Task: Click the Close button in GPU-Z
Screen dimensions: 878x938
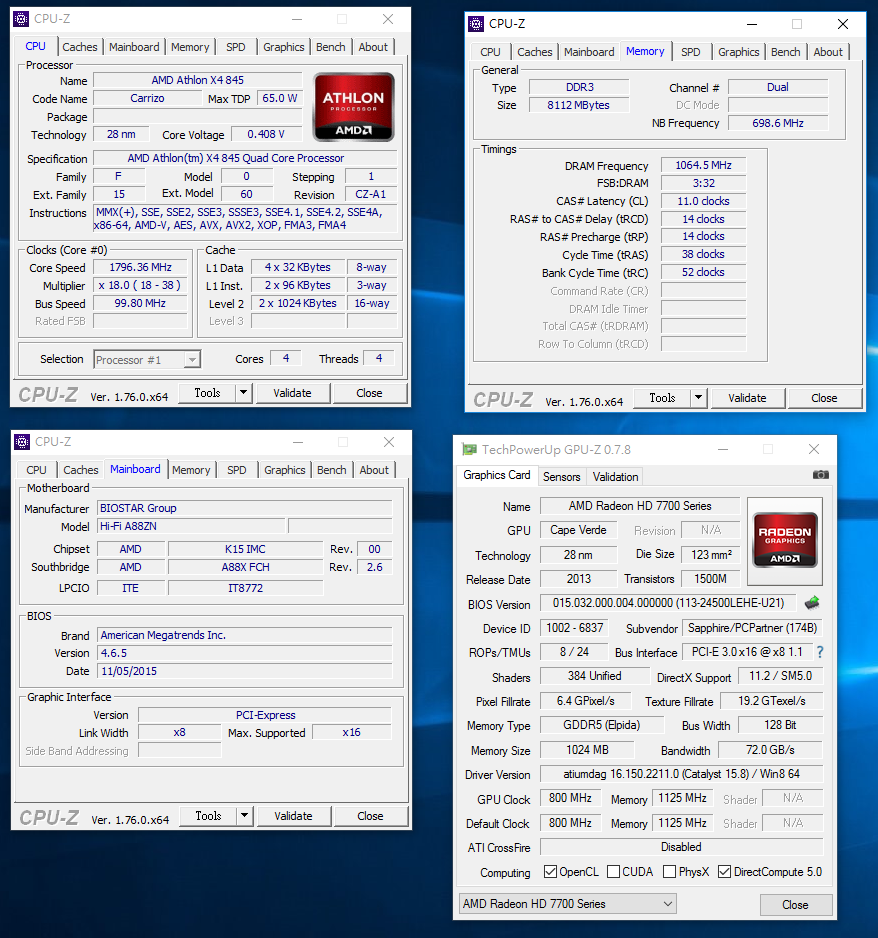Action: (795, 904)
